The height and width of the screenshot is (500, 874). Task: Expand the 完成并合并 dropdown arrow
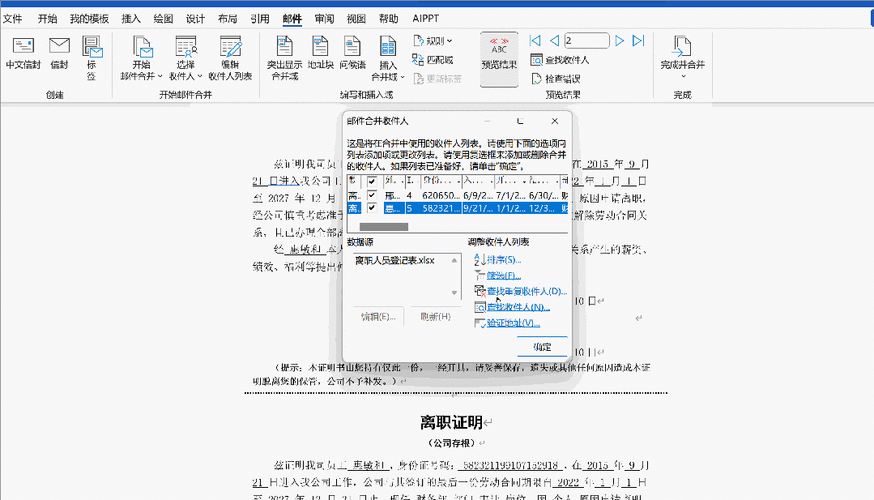point(683,77)
